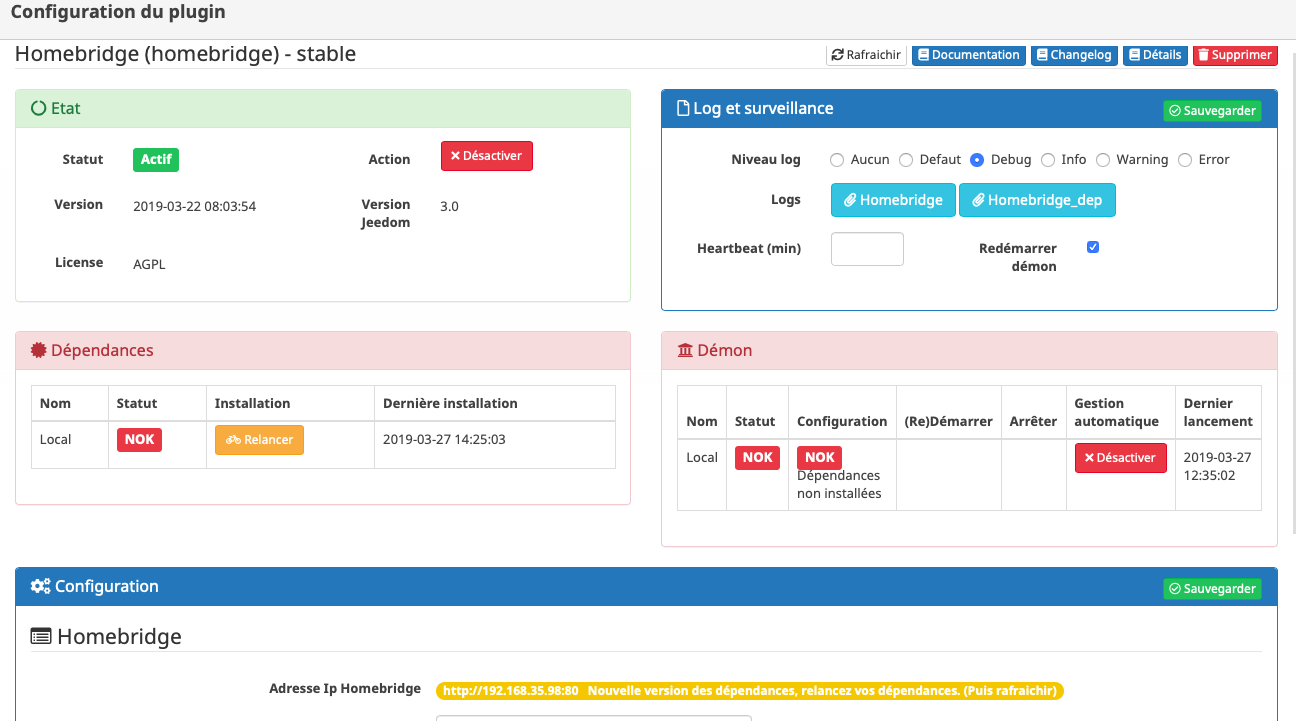Click the list icon beside the Homebridge heading
The height and width of the screenshot is (722, 1296).
click(x=41, y=636)
